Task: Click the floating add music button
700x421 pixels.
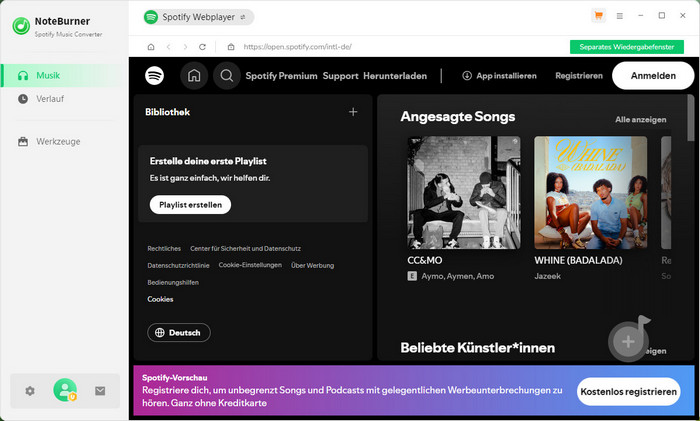Action: pos(628,340)
